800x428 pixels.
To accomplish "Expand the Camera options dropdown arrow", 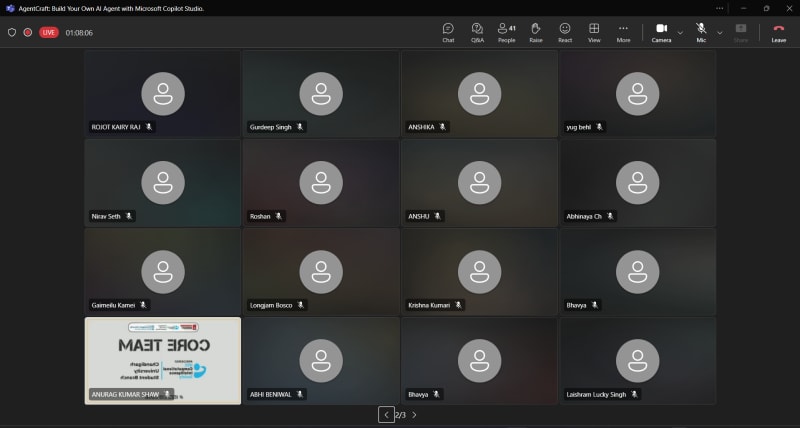I will click(680, 33).
